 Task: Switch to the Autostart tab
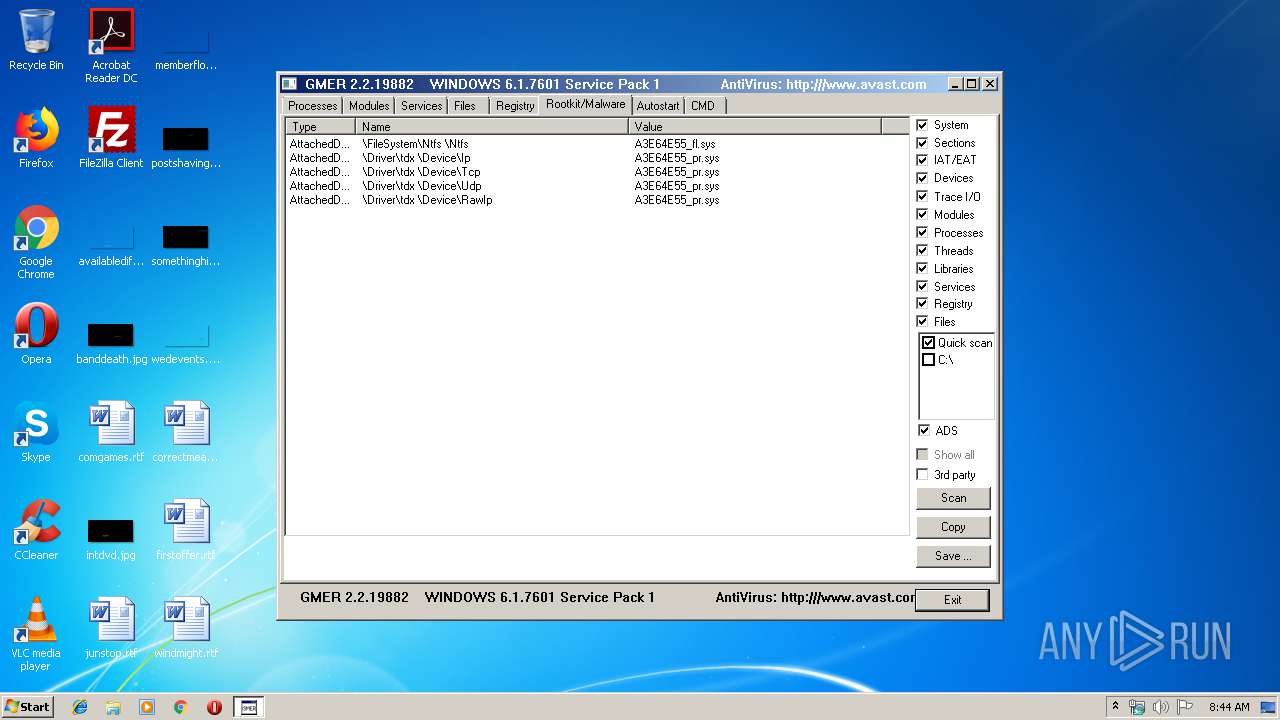(x=658, y=106)
